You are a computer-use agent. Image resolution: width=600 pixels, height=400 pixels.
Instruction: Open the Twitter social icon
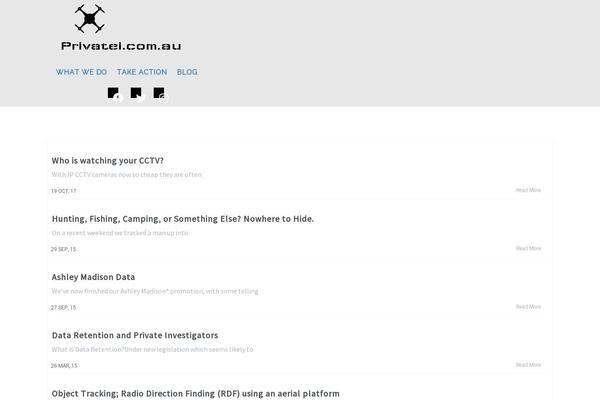pyautogui.click(x=137, y=94)
